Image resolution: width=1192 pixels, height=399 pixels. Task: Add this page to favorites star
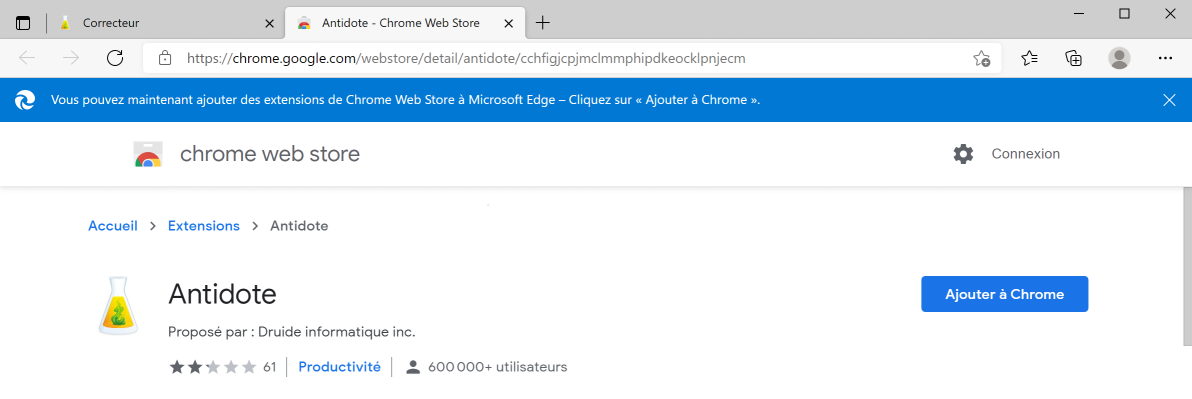pos(981,58)
